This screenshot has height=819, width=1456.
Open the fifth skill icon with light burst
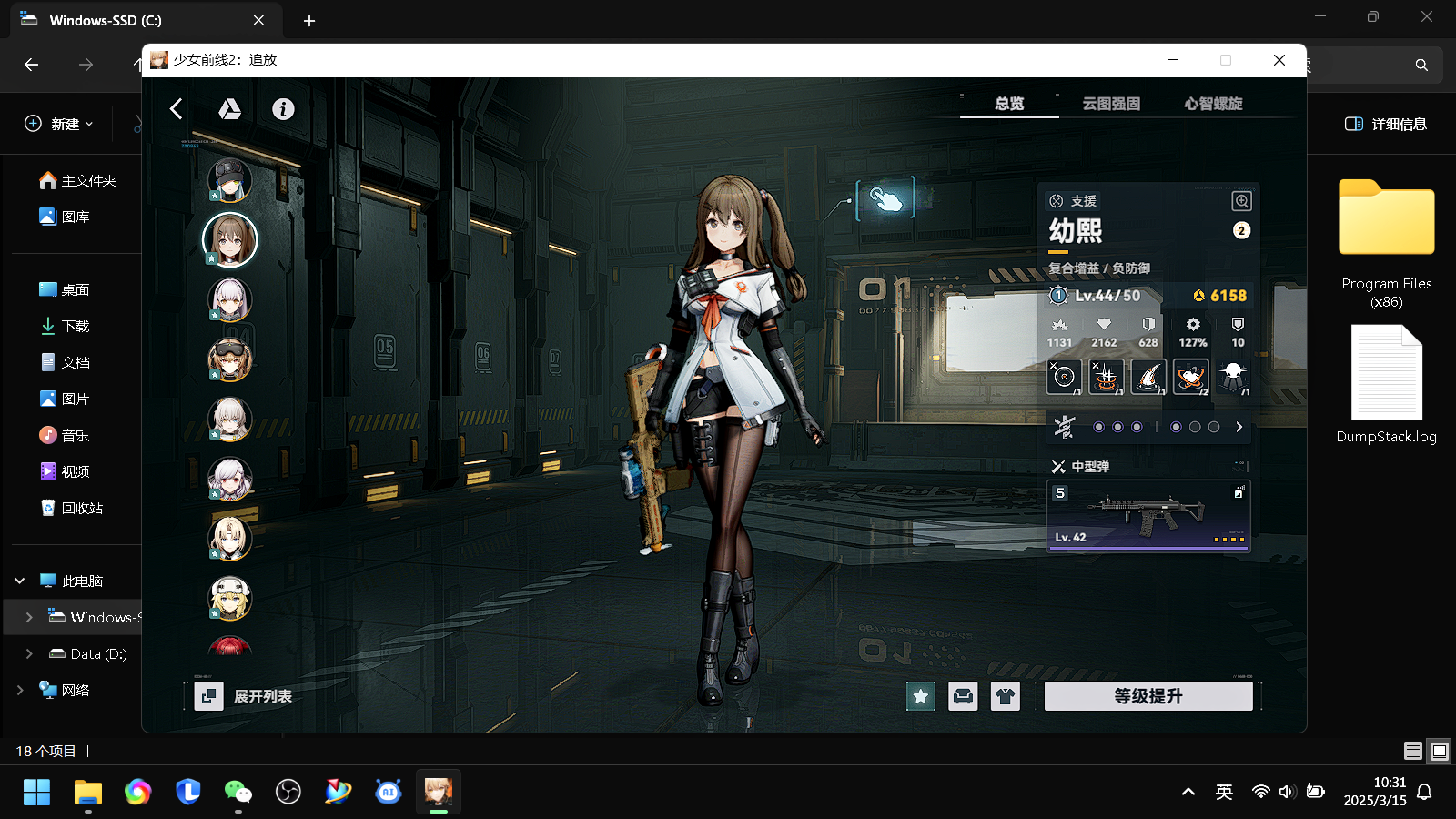1233,377
